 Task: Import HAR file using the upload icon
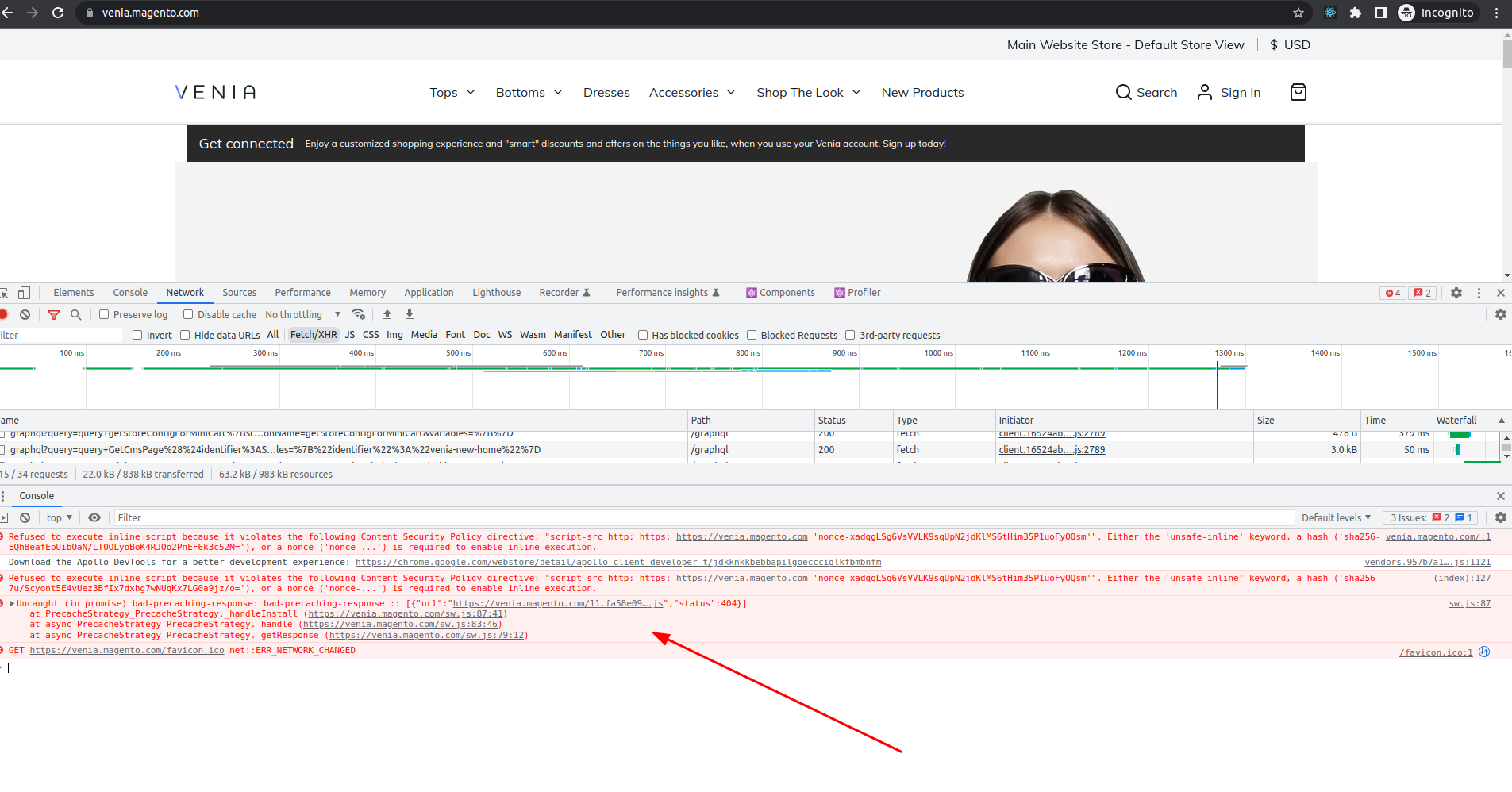pos(387,314)
